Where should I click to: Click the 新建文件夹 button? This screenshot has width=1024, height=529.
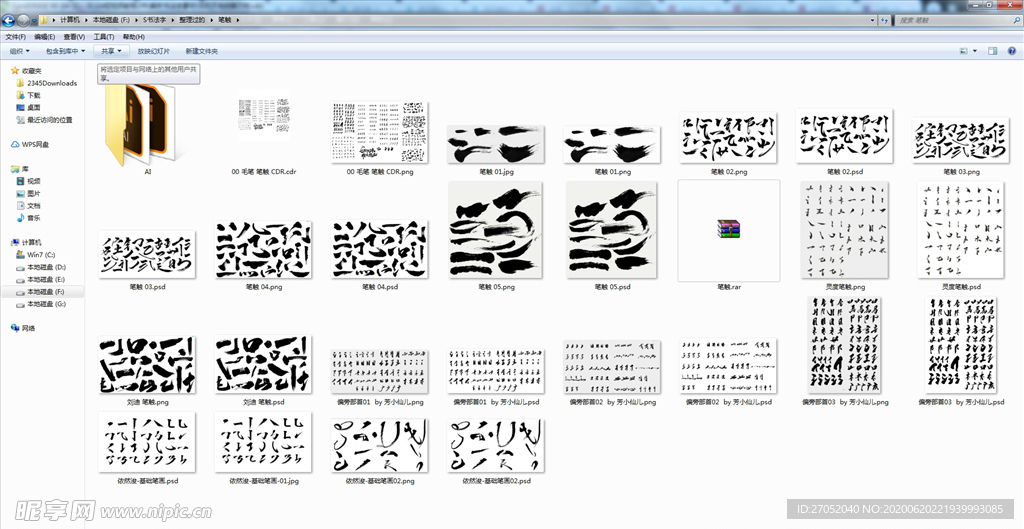tap(201, 50)
